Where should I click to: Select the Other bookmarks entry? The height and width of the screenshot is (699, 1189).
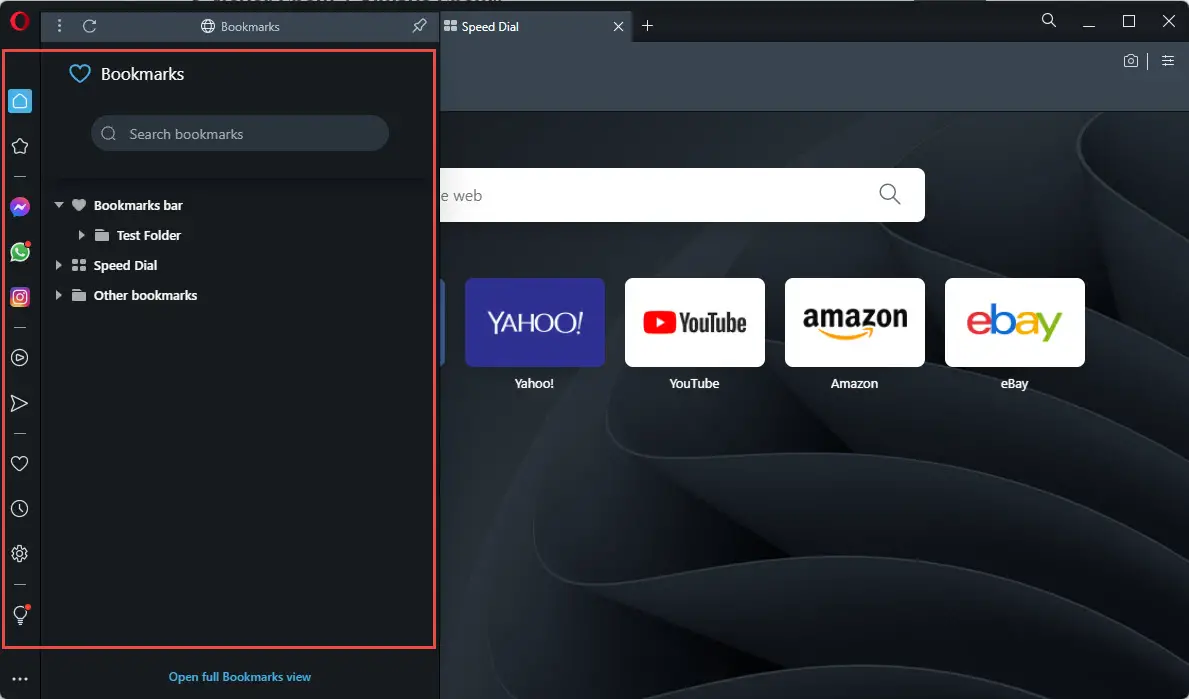pyautogui.click(x=145, y=295)
